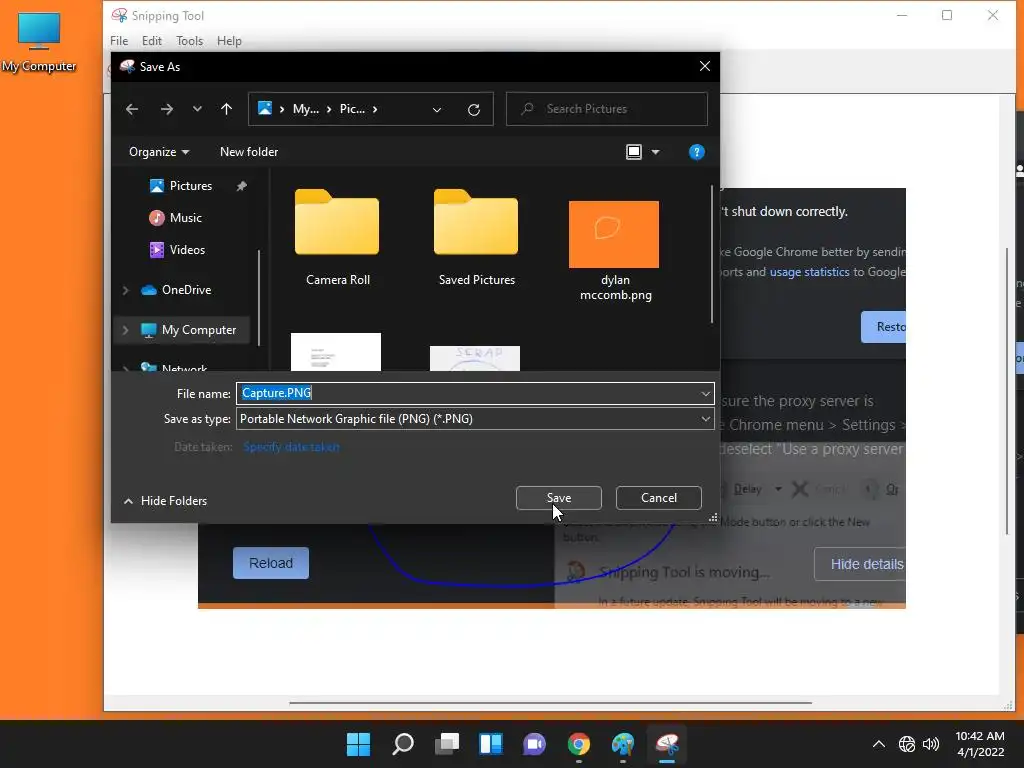Switch to Snipping Tool taskbar icon

click(x=667, y=744)
